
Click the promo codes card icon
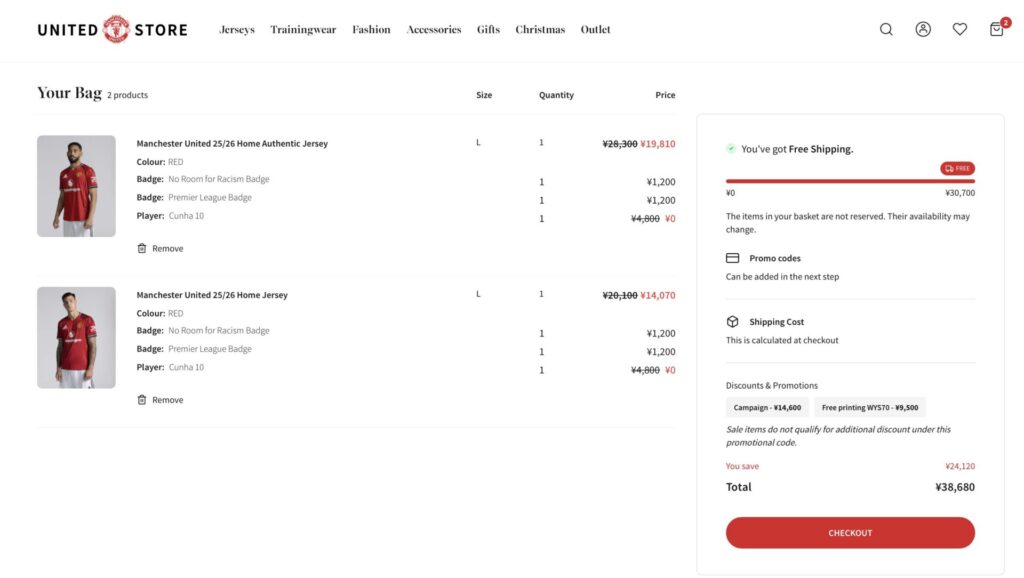(732, 258)
